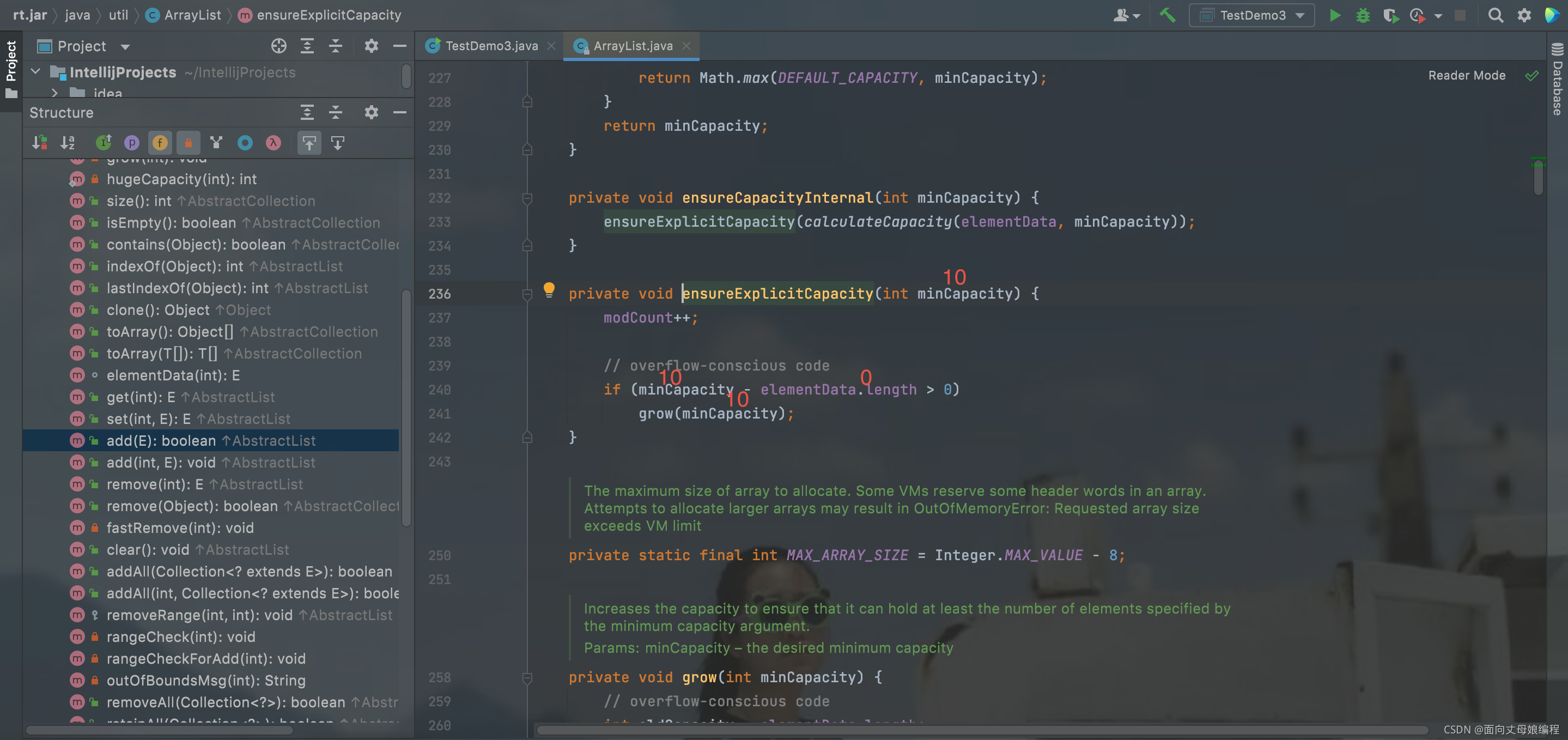This screenshot has width=1568, height=740.
Task: Switch to TestDemo3.java tab
Action: [491, 46]
